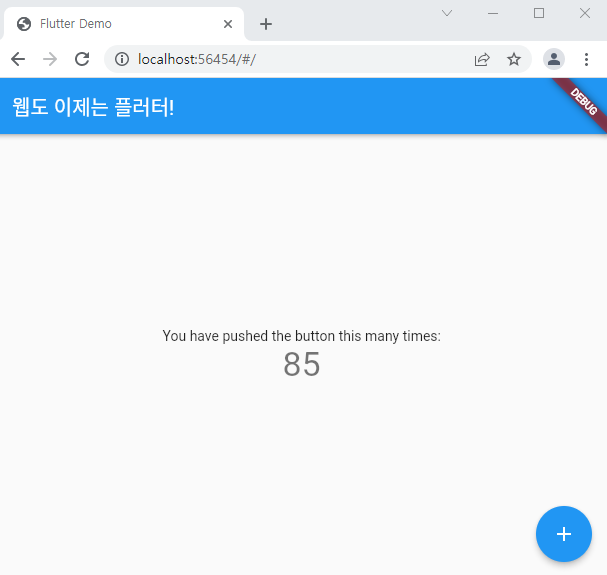This screenshot has width=607, height=575.
Task: Reload the page with the refresh icon
Action: point(82,59)
